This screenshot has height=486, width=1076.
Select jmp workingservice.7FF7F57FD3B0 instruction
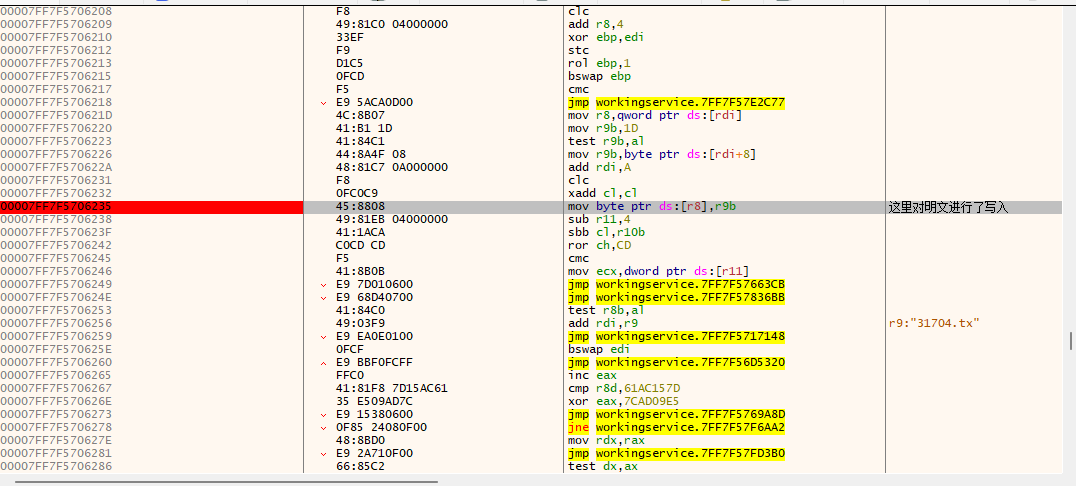pos(677,454)
